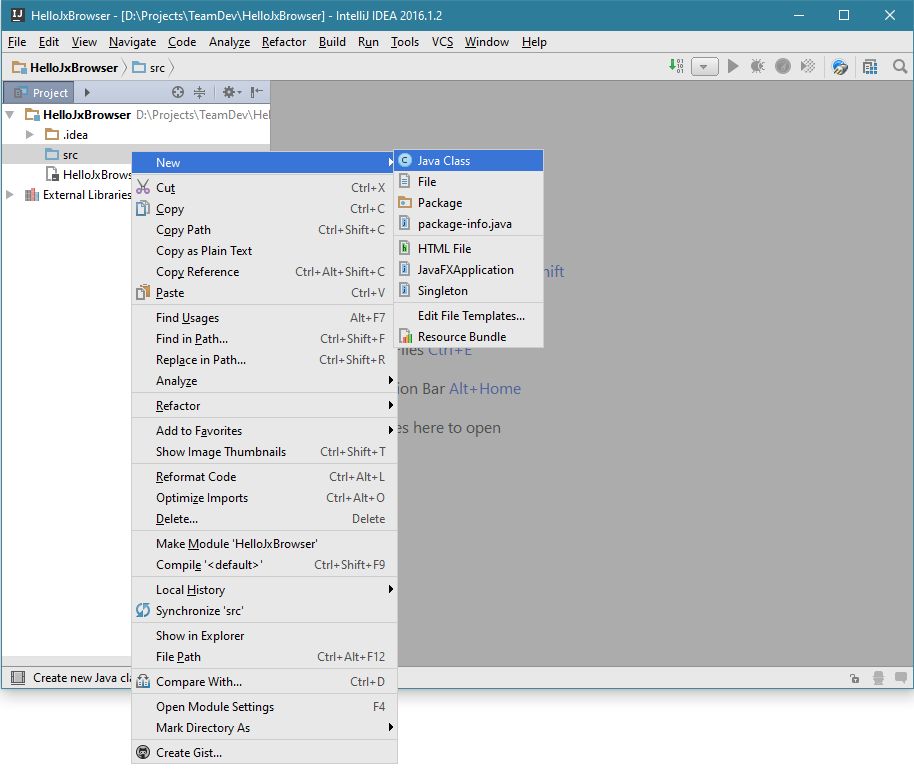
Task: Select the Resource Bundle icon entry
Action: coord(405,336)
